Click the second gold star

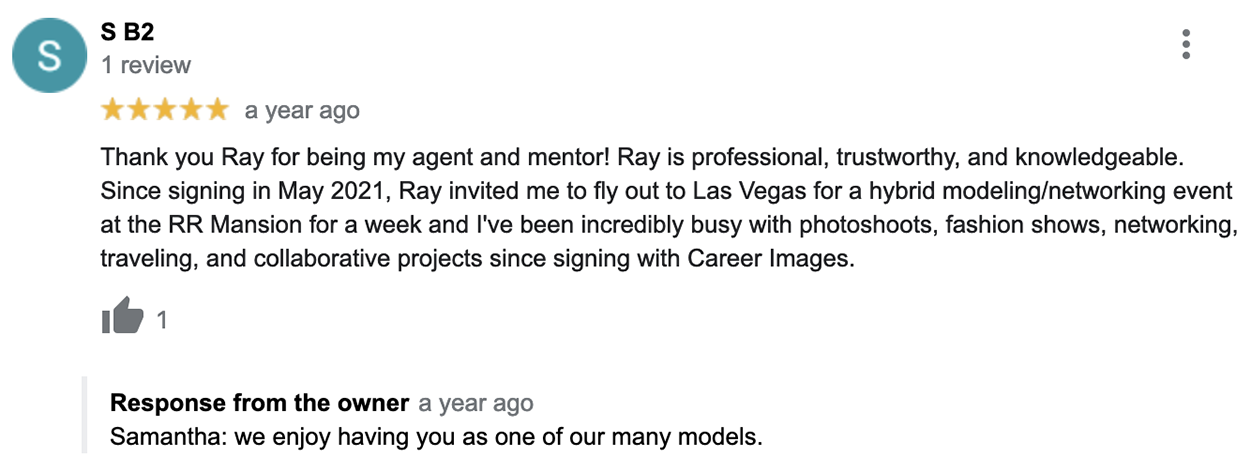tap(139, 110)
